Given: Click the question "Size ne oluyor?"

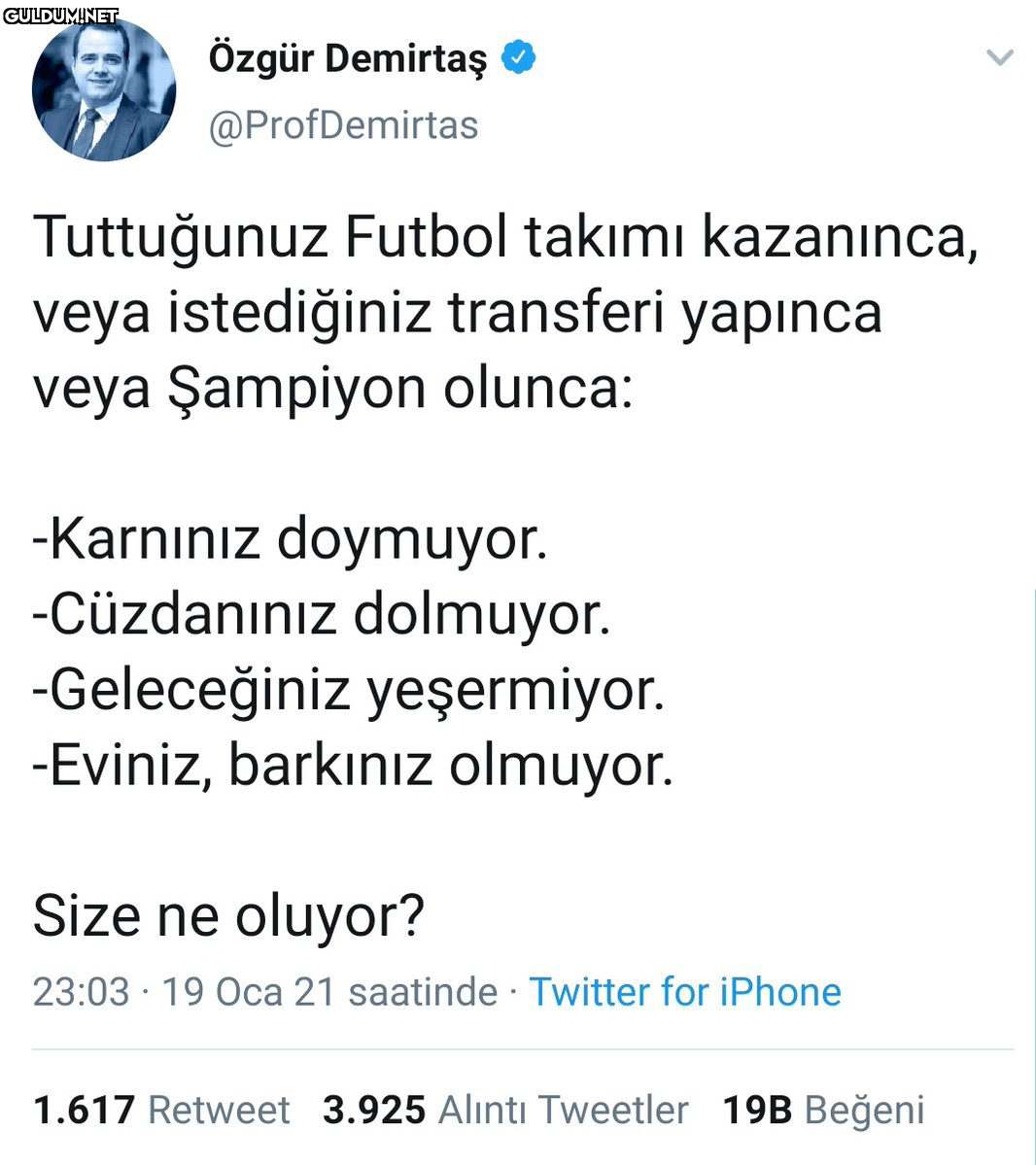Looking at the screenshot, I should (229, 916).
